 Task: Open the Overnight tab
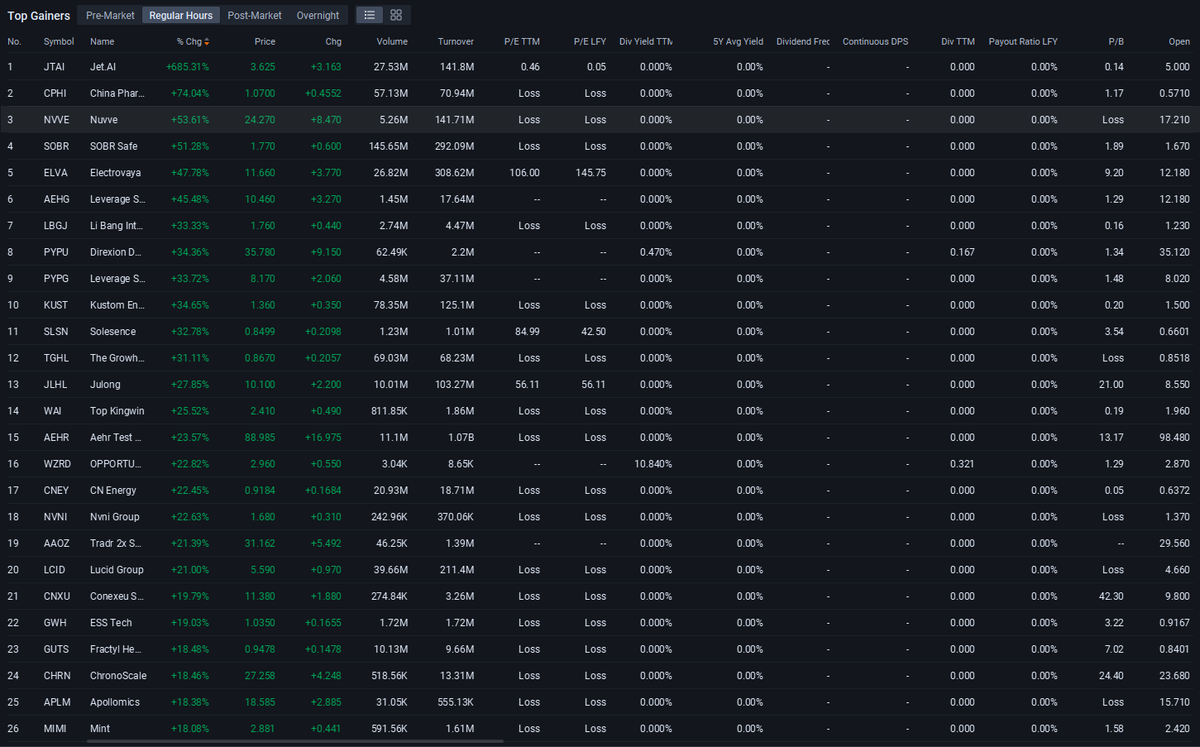(x=317, y=15)
